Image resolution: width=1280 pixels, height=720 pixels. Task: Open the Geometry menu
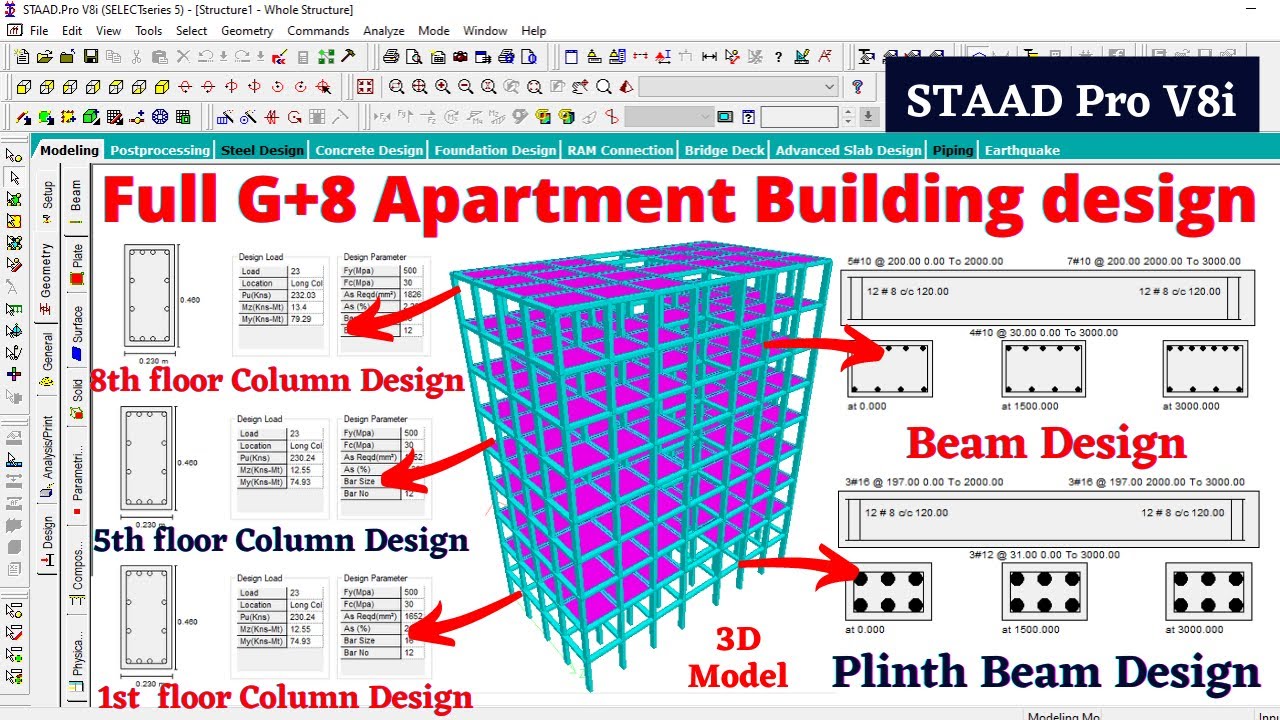coord(247,31)
